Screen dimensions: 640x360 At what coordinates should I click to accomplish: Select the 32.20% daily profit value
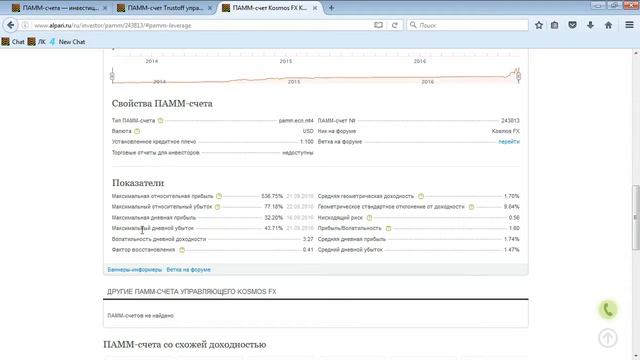point(273,218)
